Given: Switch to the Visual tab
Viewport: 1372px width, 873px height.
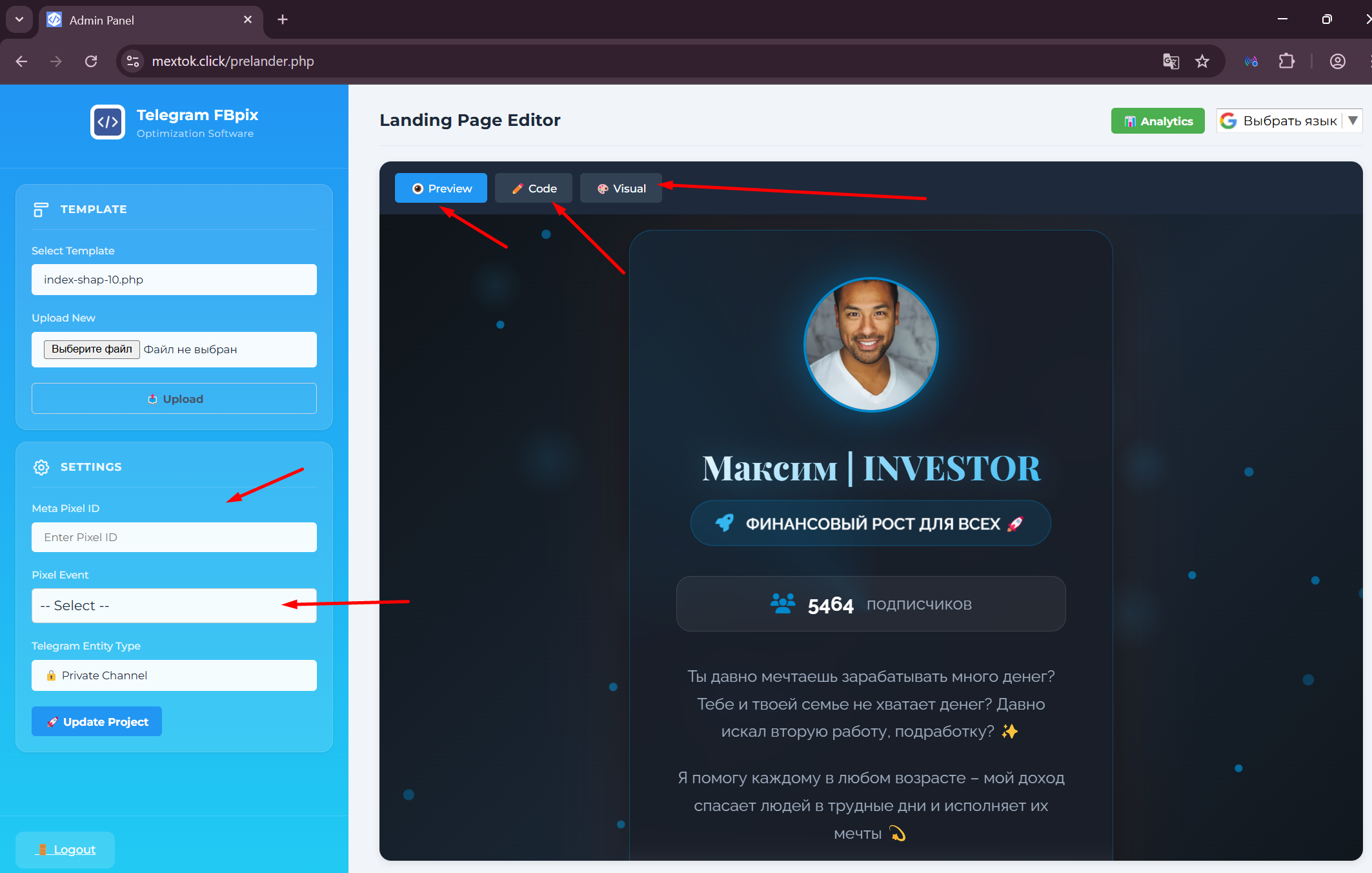Looking at the screenshot, I should click(621, 189).
